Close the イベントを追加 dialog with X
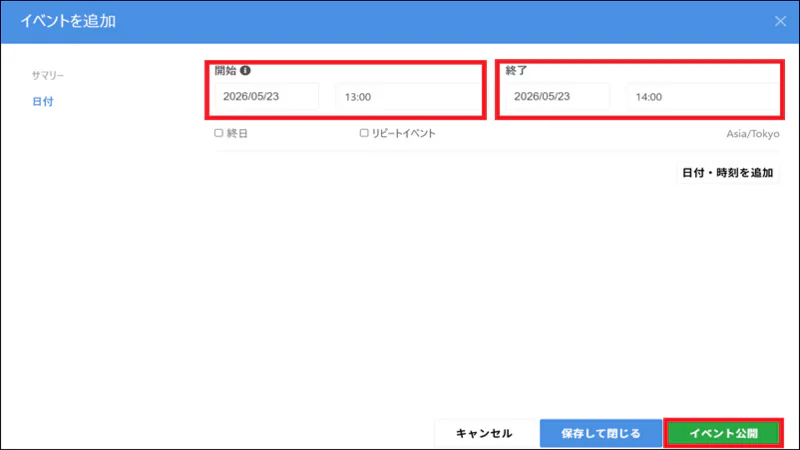 [x=780, y=21]
